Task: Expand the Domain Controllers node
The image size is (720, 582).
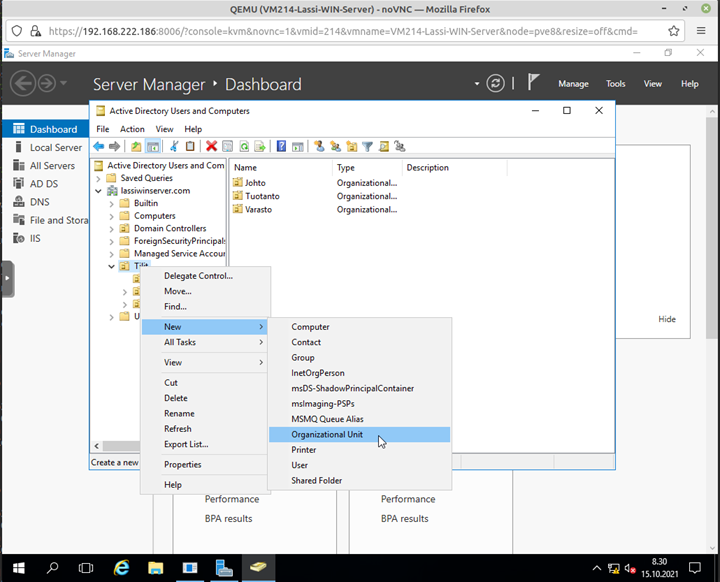Action: pos(112,229)
